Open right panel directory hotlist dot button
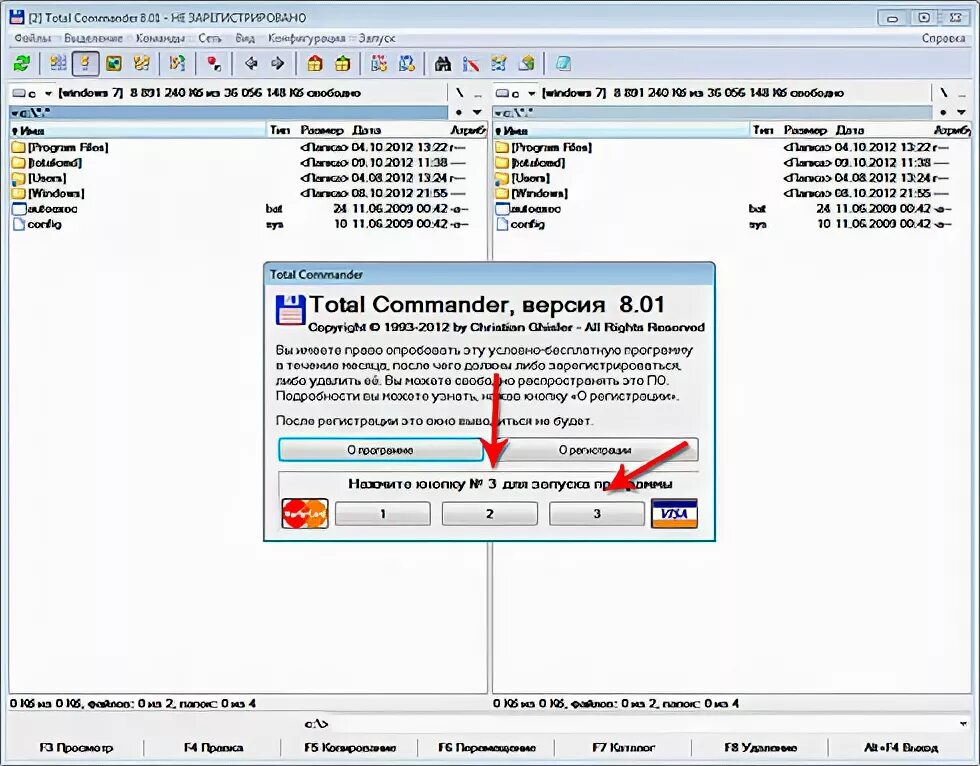 943,112
